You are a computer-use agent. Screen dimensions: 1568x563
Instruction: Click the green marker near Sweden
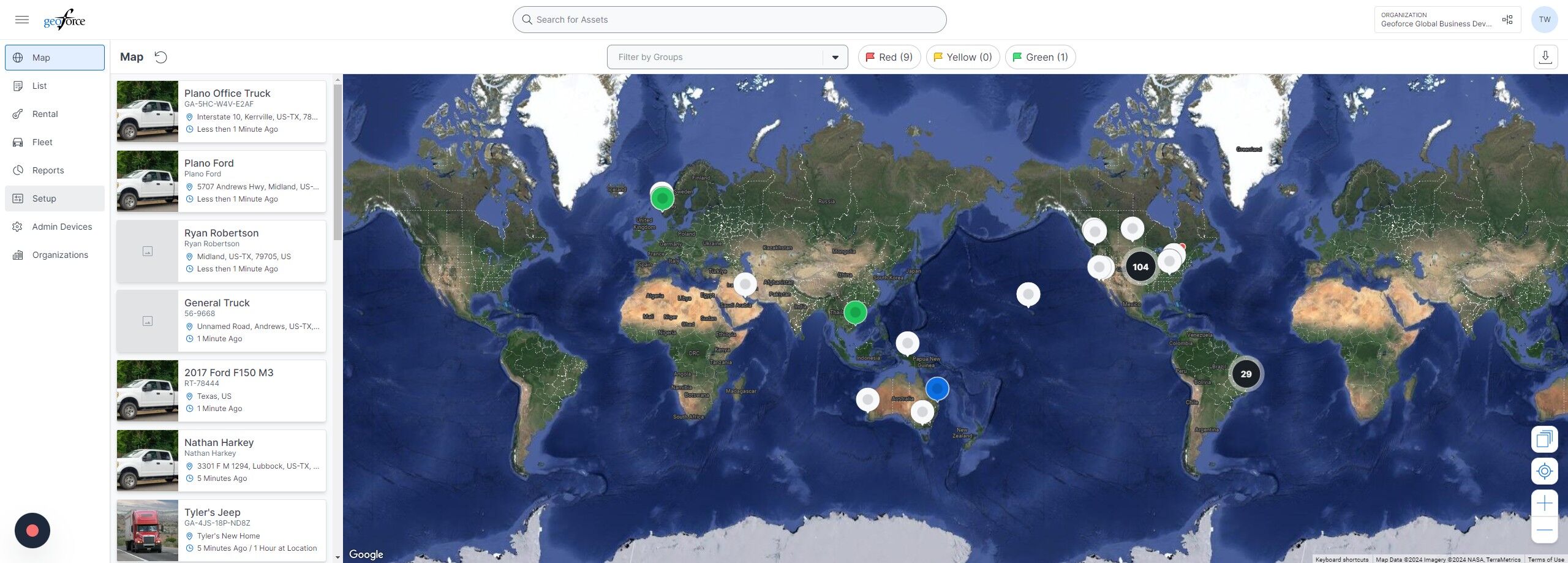pos(662,198)
